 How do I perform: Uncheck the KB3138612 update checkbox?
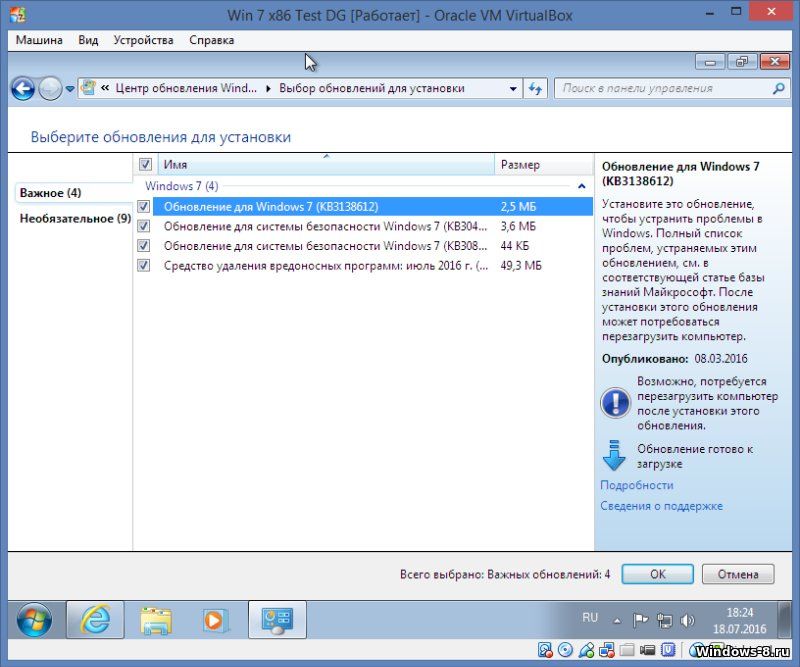[144, 207]
